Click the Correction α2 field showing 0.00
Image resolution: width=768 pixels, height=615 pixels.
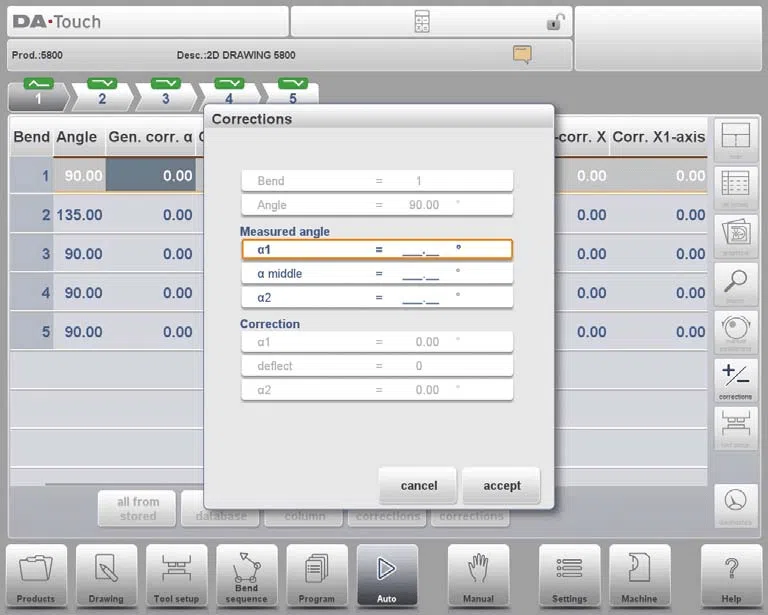(x=377, y=390)
